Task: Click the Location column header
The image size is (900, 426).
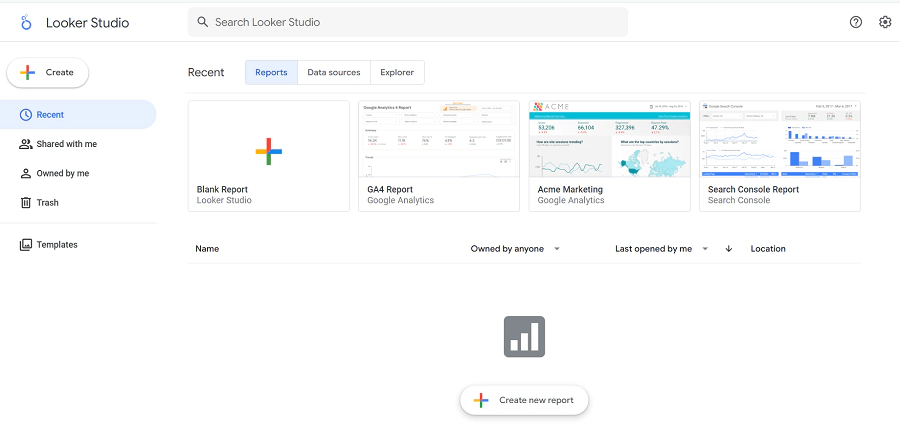Action: pyautogui.click(x=768, y=249)
